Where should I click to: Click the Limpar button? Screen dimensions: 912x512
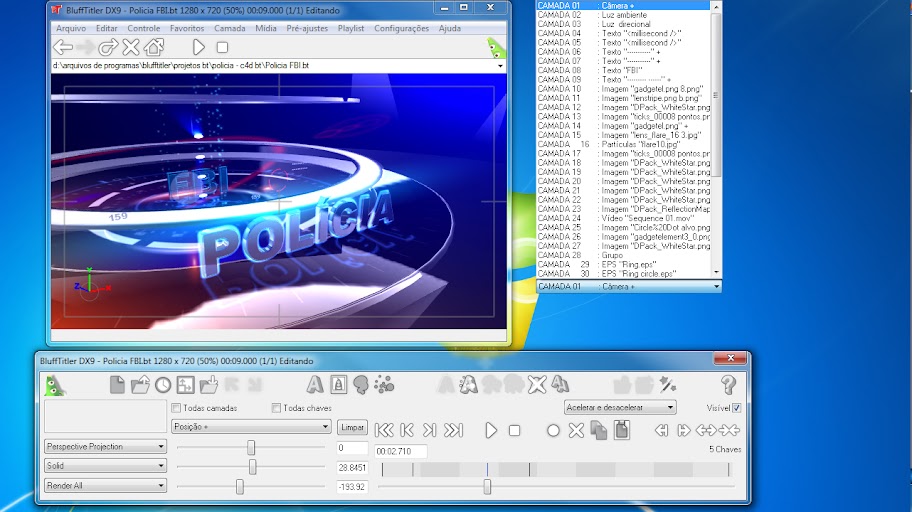pos(352,427)
